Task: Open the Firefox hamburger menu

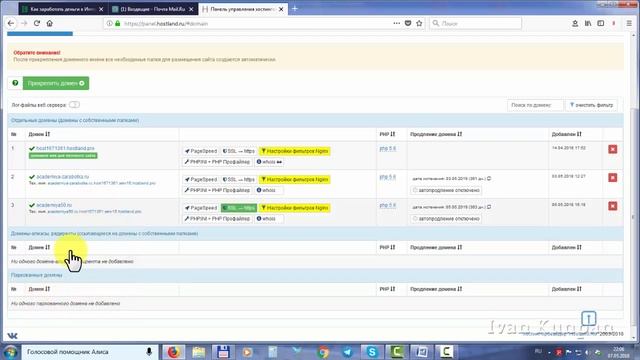Action: point(629,24)
